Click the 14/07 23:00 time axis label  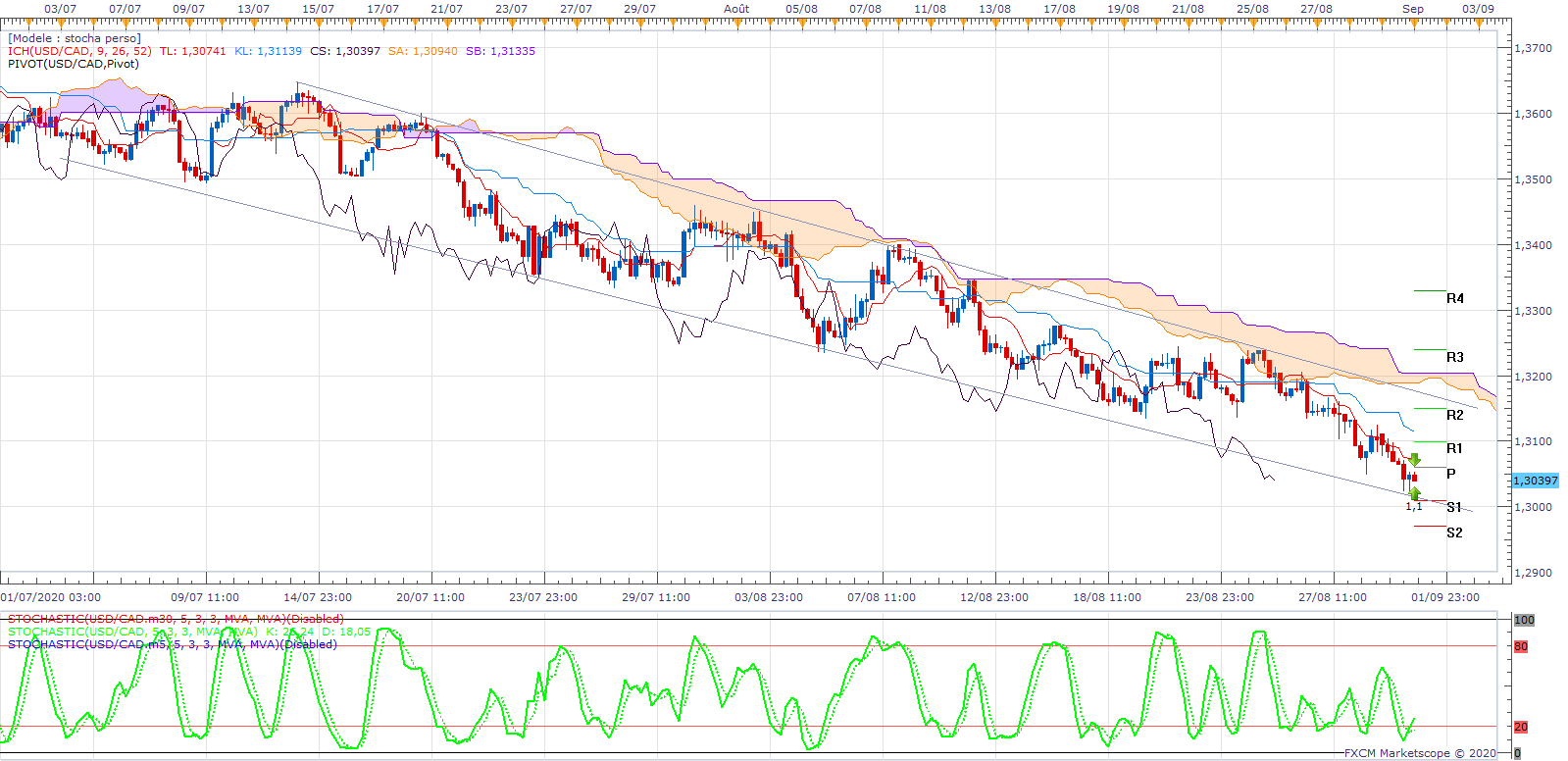pyautogui.click(x=318, y=597)
